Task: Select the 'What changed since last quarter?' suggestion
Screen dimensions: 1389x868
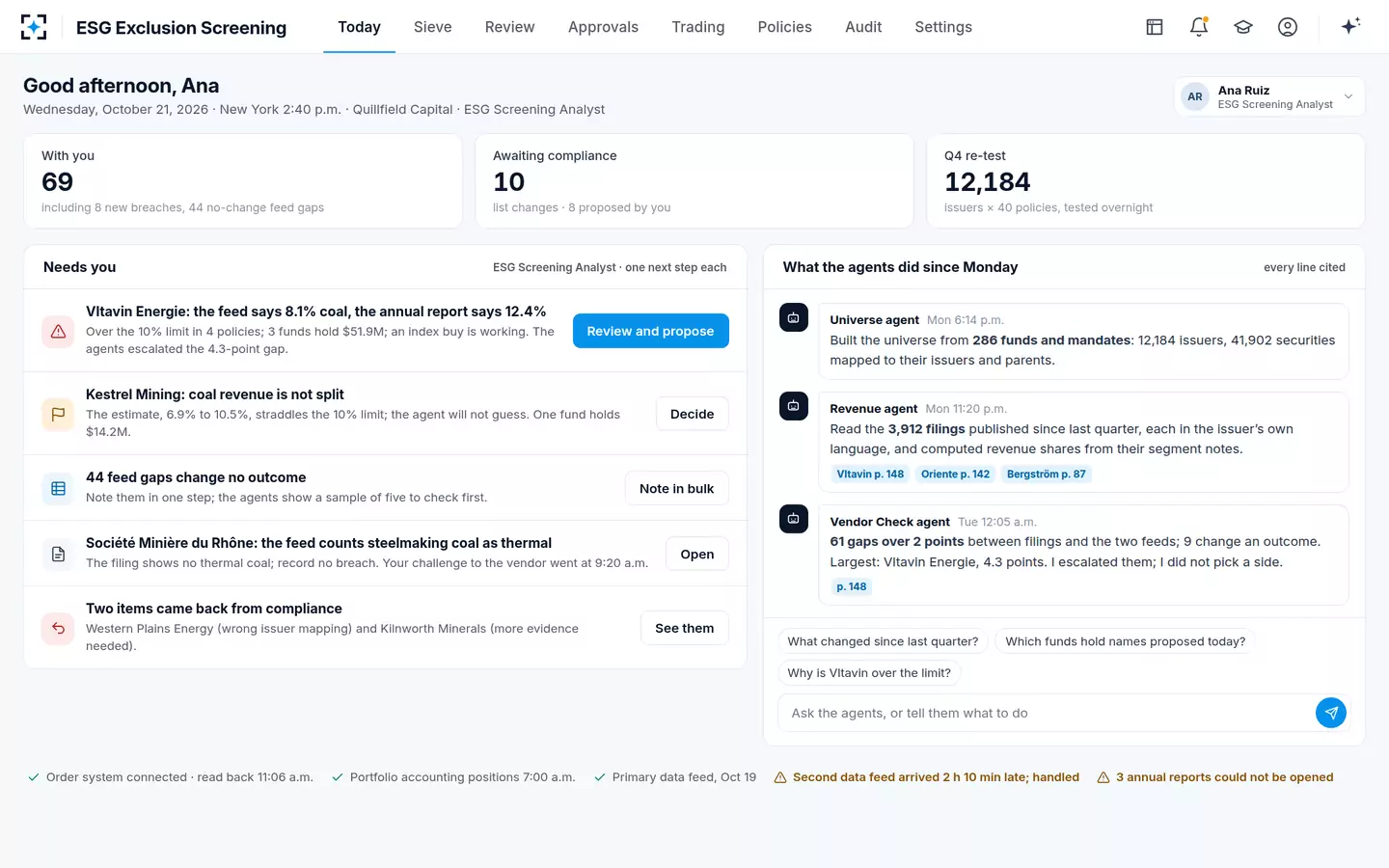Action: click(883, 641)
